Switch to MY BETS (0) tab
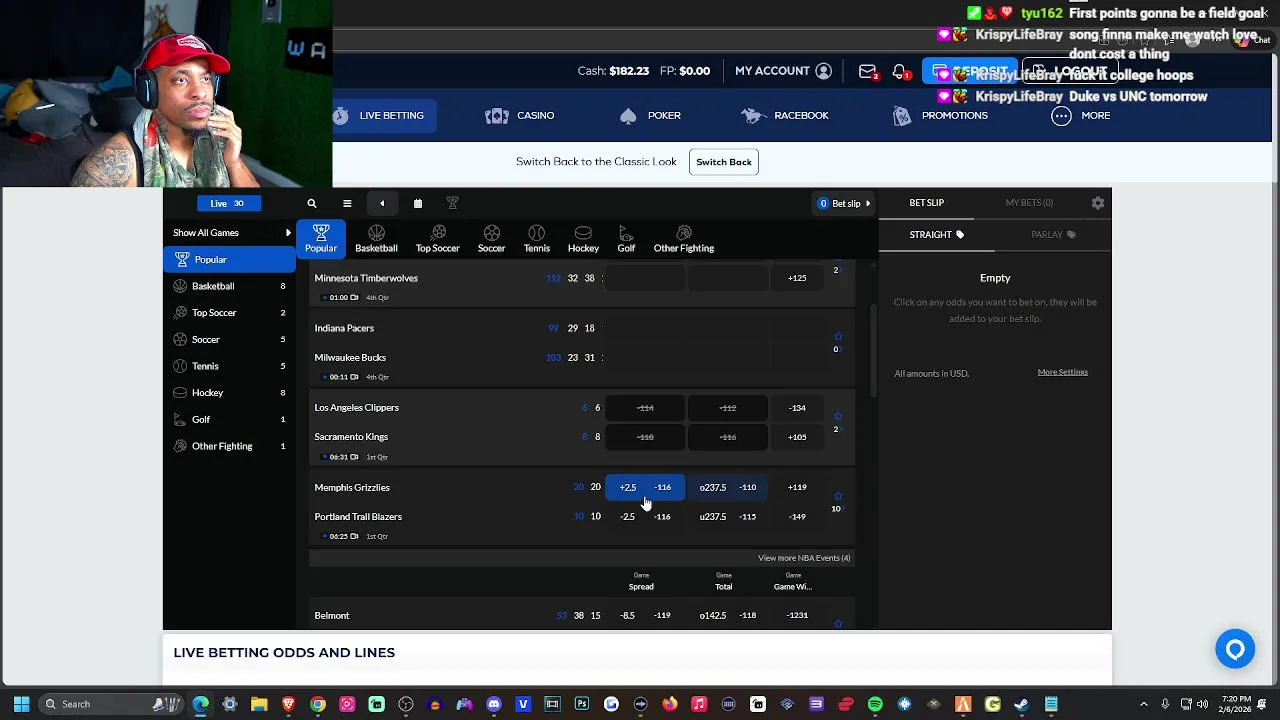 (x=1029, y=203)
